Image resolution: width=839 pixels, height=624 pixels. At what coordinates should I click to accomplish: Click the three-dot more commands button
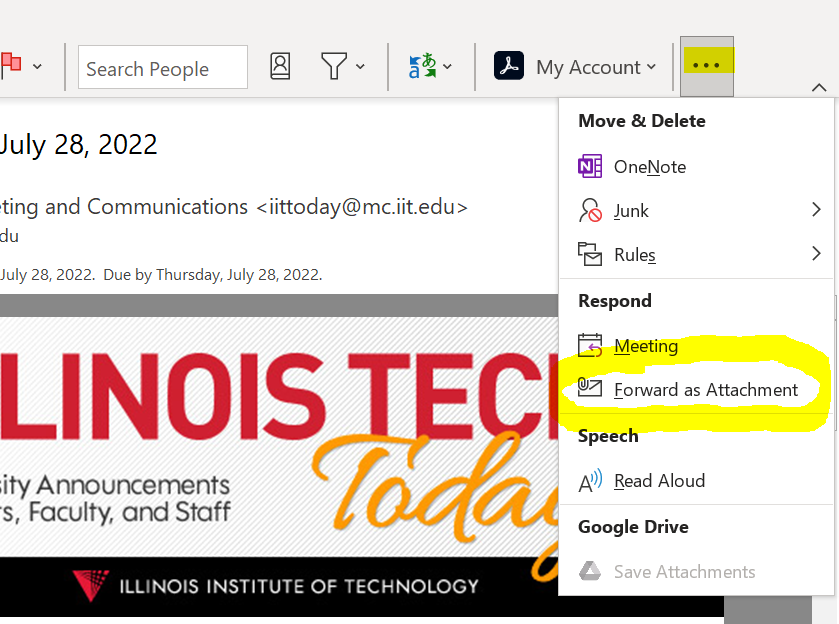tap(706, 66)
